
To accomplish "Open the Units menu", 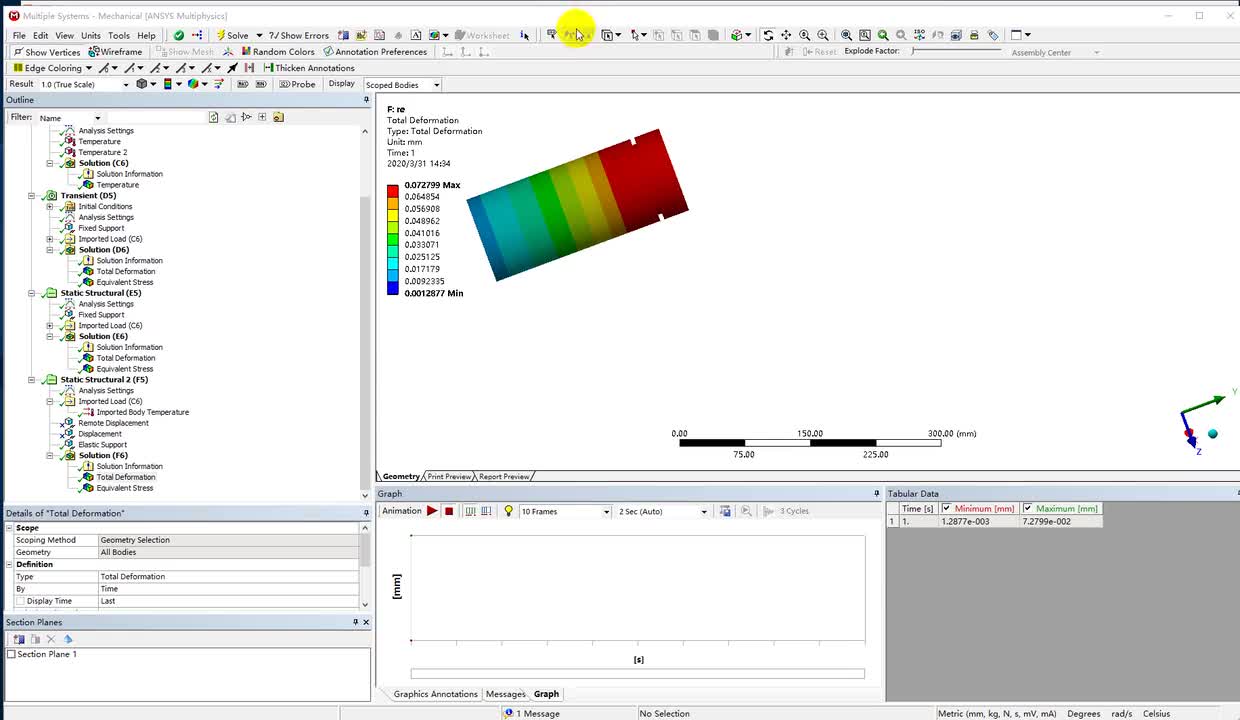I will pos(91,35).
